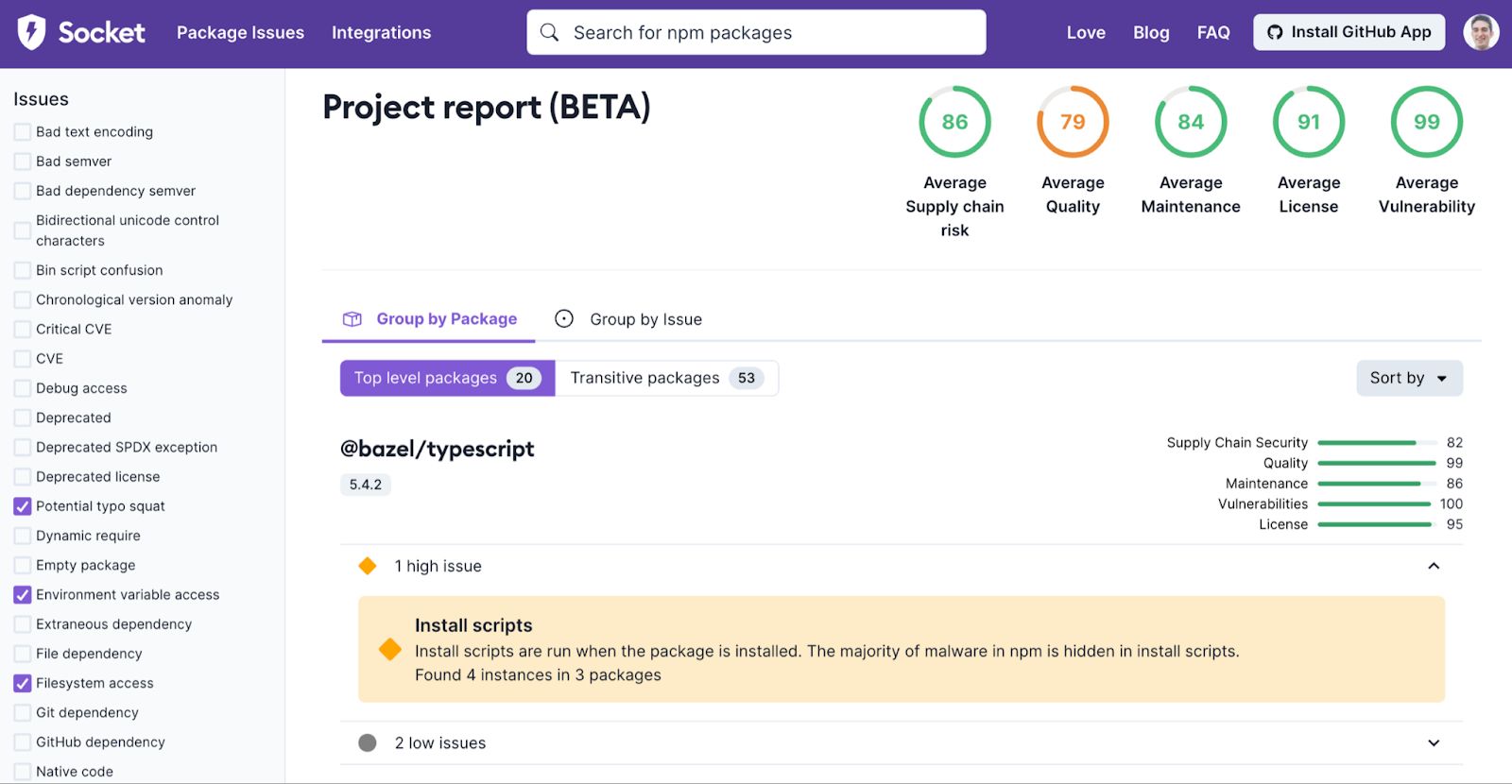
Task: Expand the 2 low issues section
Action: 1434,742
